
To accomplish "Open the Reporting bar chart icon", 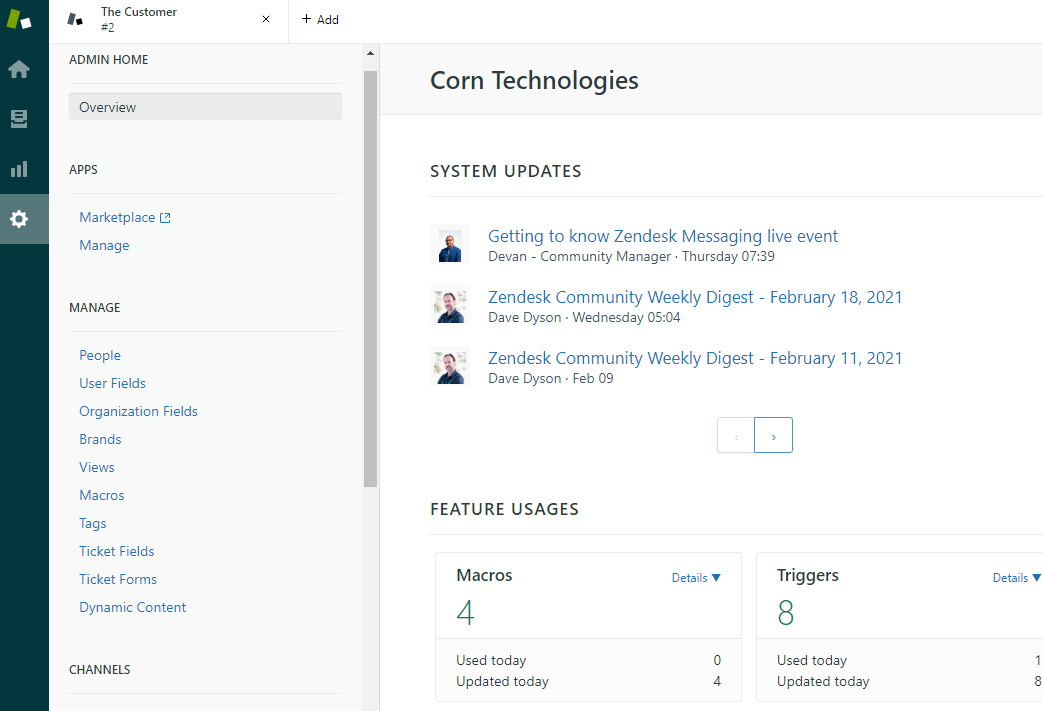I will pos(19,169).
